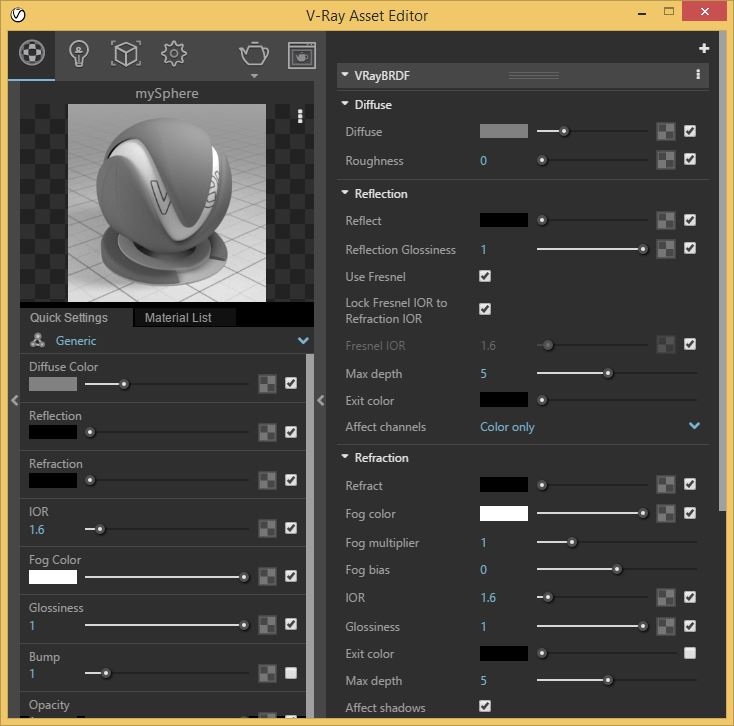Viewport: 734px width, 726px height.
Task: Click texture slot next to Refract
Action: click(666, 485)
